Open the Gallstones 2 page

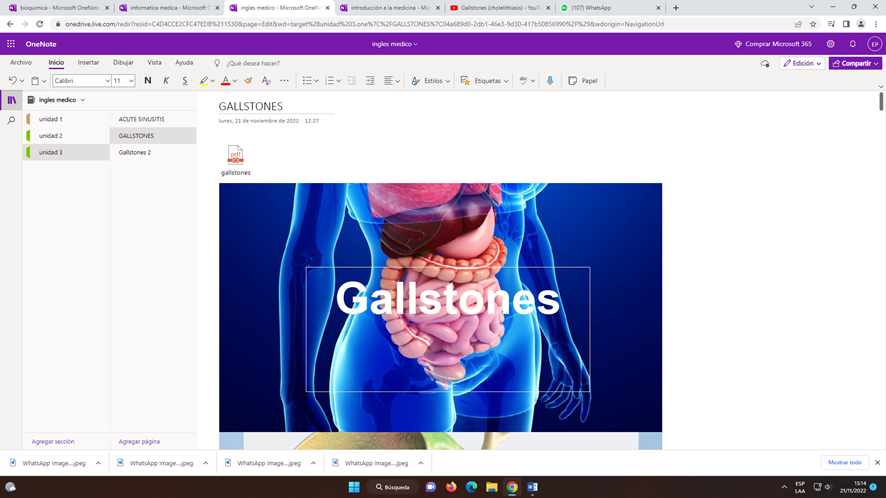(x=153, y=153)
